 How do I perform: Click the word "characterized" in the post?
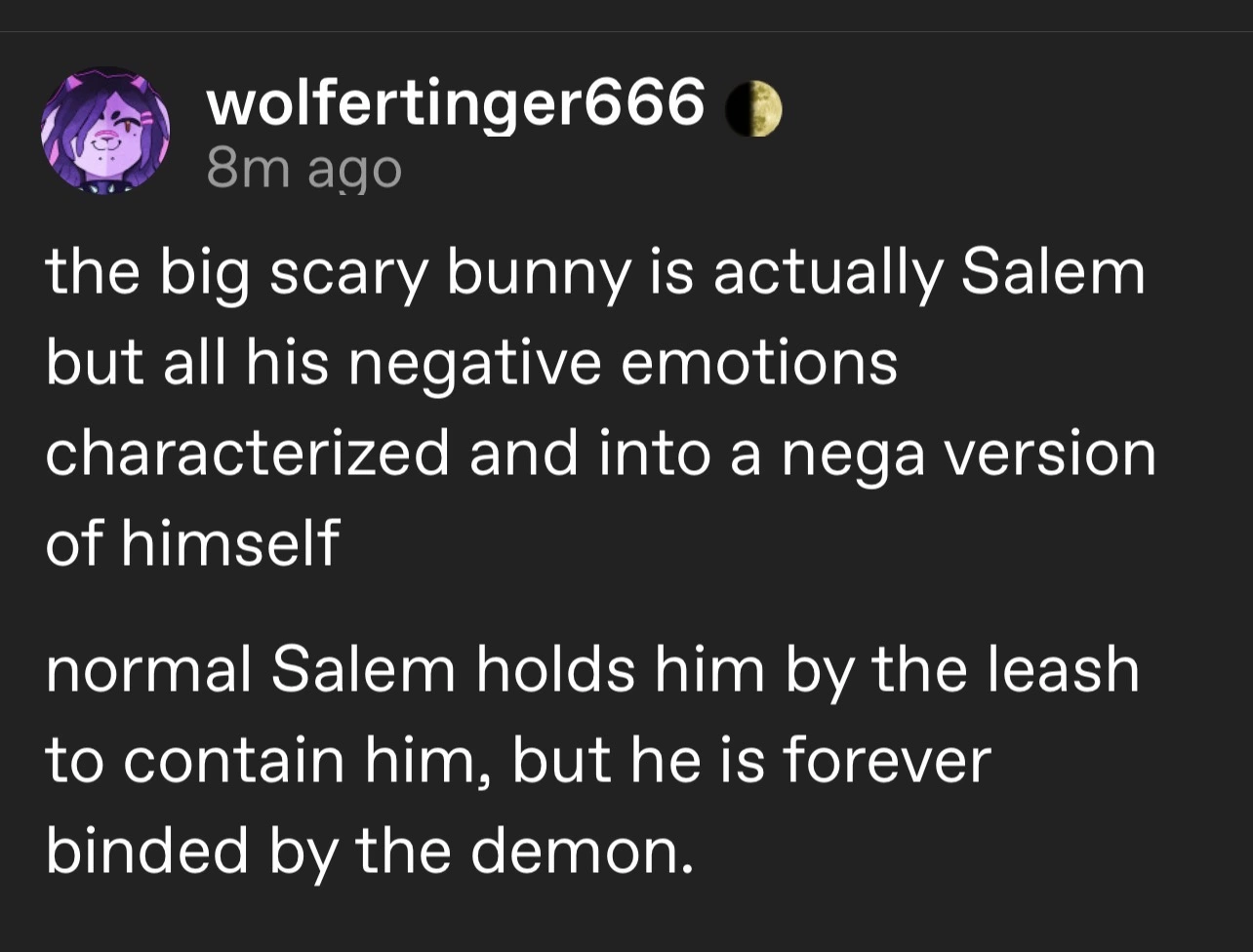[x=248, y=454]
